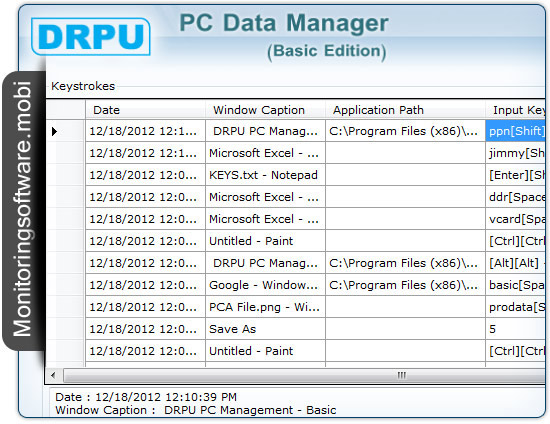Select the date cell of KEYS.txt row
The height and width of the screenshot is (424, 550).
coord(146,175)
